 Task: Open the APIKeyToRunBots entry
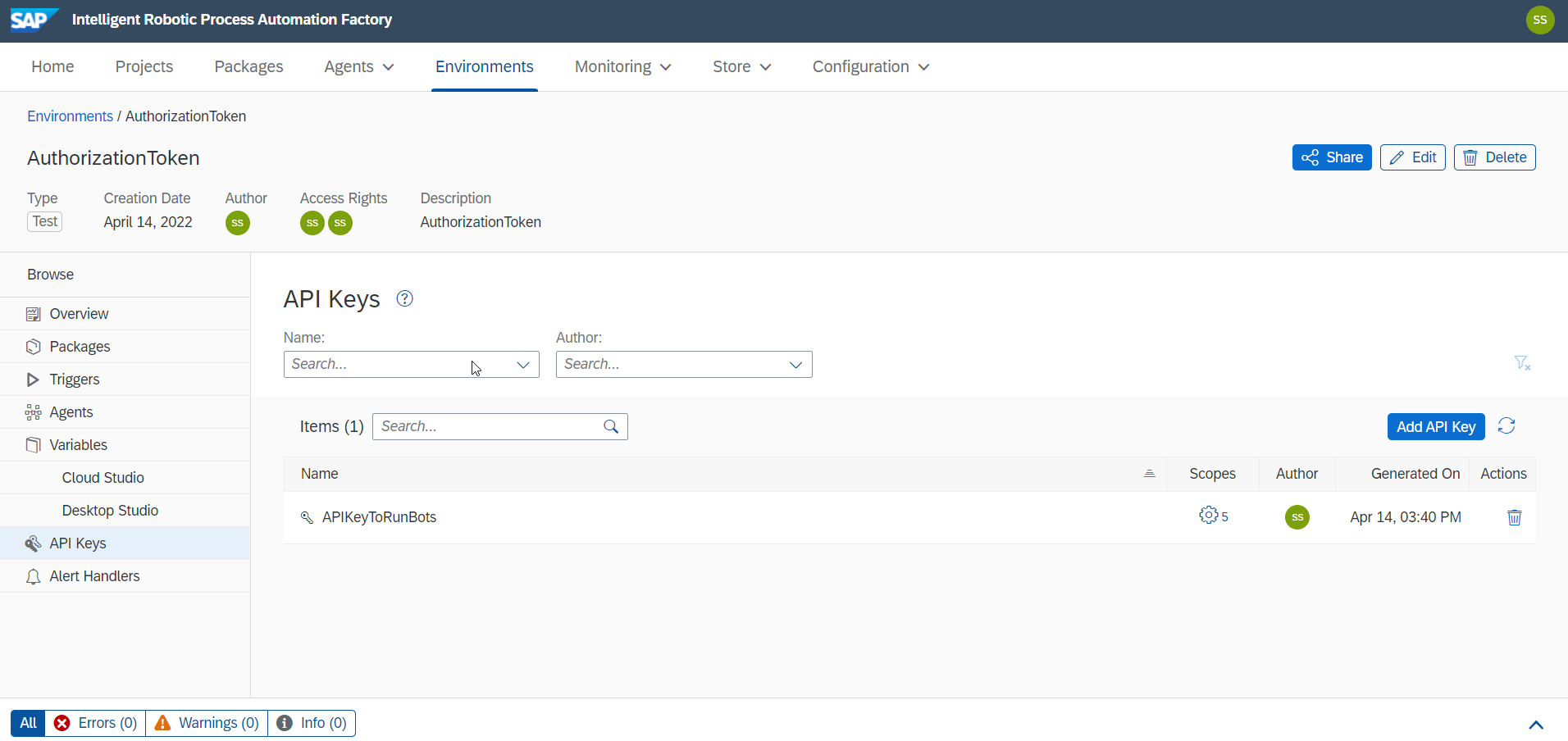[x=379, y=517]
